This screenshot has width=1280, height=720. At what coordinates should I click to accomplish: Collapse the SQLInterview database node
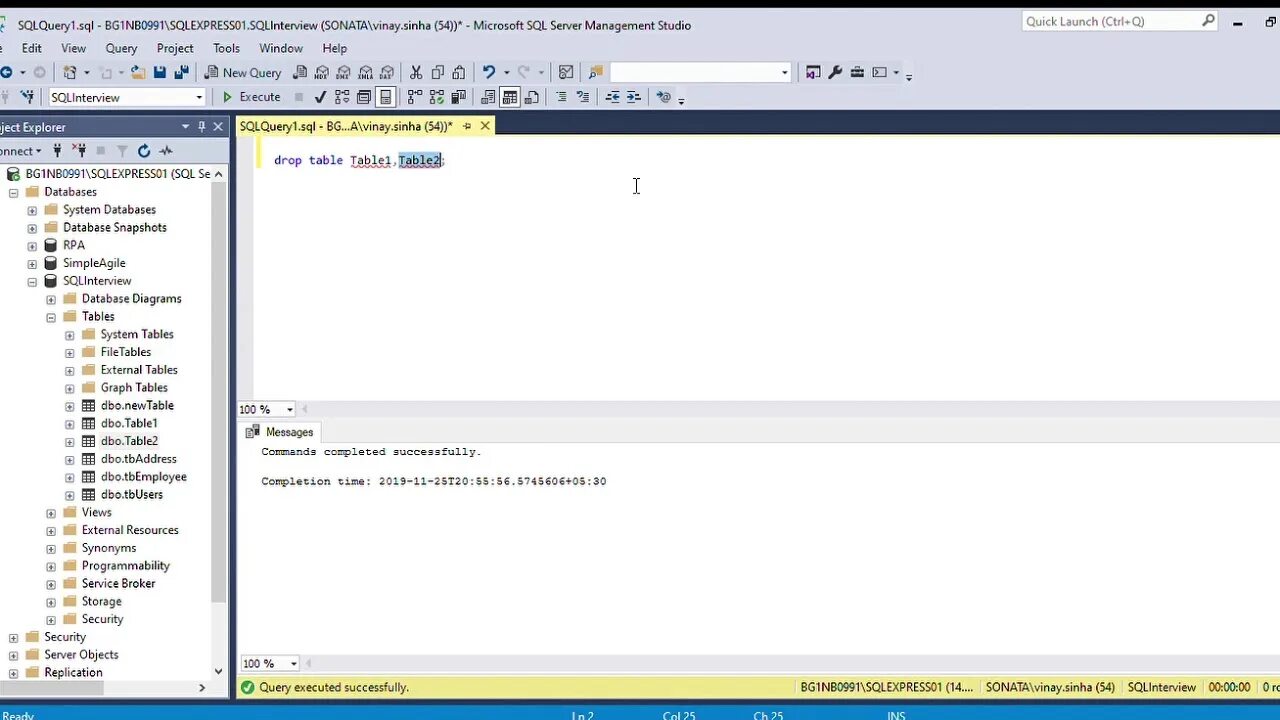pos(32,281)
